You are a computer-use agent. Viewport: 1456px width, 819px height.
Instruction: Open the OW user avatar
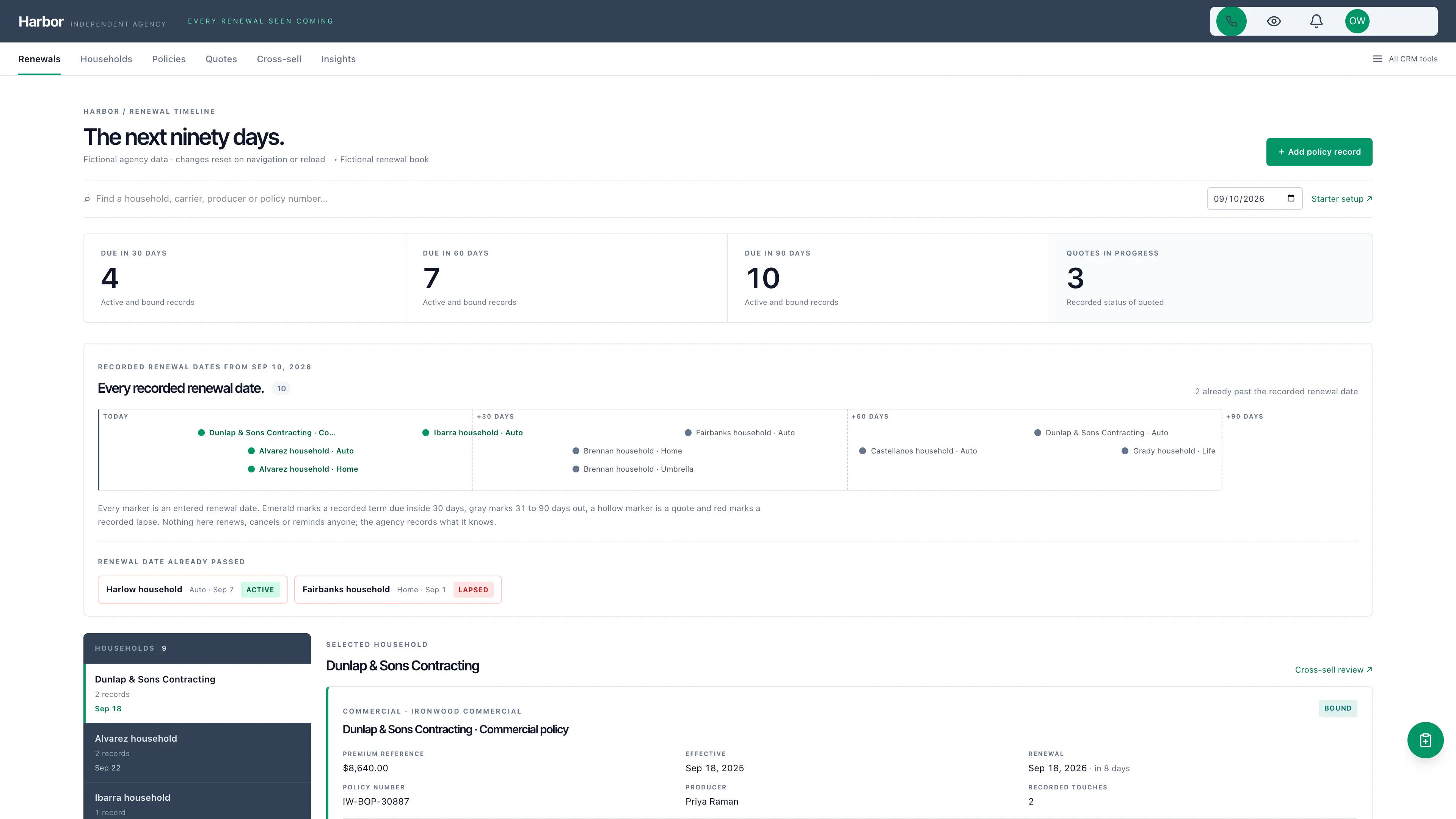point(1357,22)
